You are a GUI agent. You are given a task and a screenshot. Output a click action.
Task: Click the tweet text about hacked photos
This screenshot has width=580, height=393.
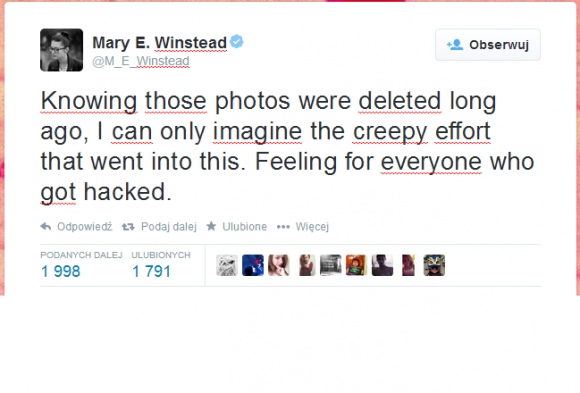point(287,147)
